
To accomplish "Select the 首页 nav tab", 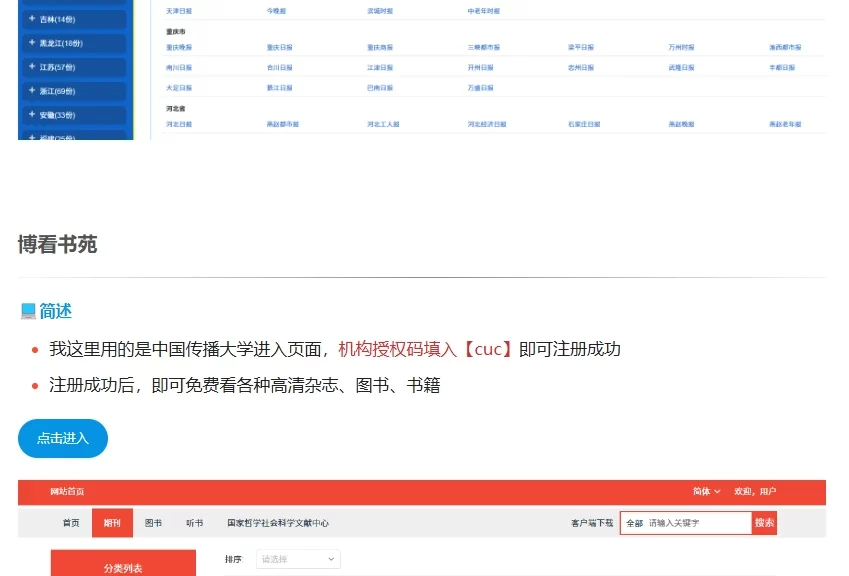I will coord(71,523).
